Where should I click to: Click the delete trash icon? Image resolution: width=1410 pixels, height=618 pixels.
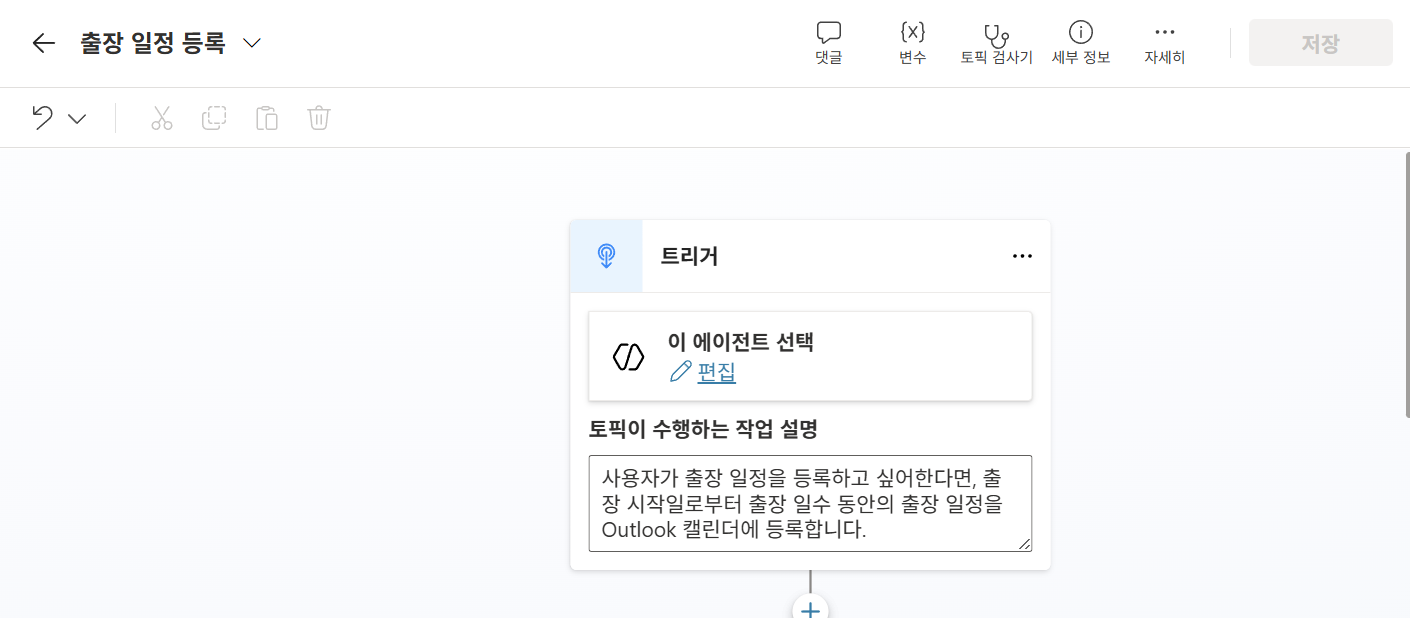[318, 118]
